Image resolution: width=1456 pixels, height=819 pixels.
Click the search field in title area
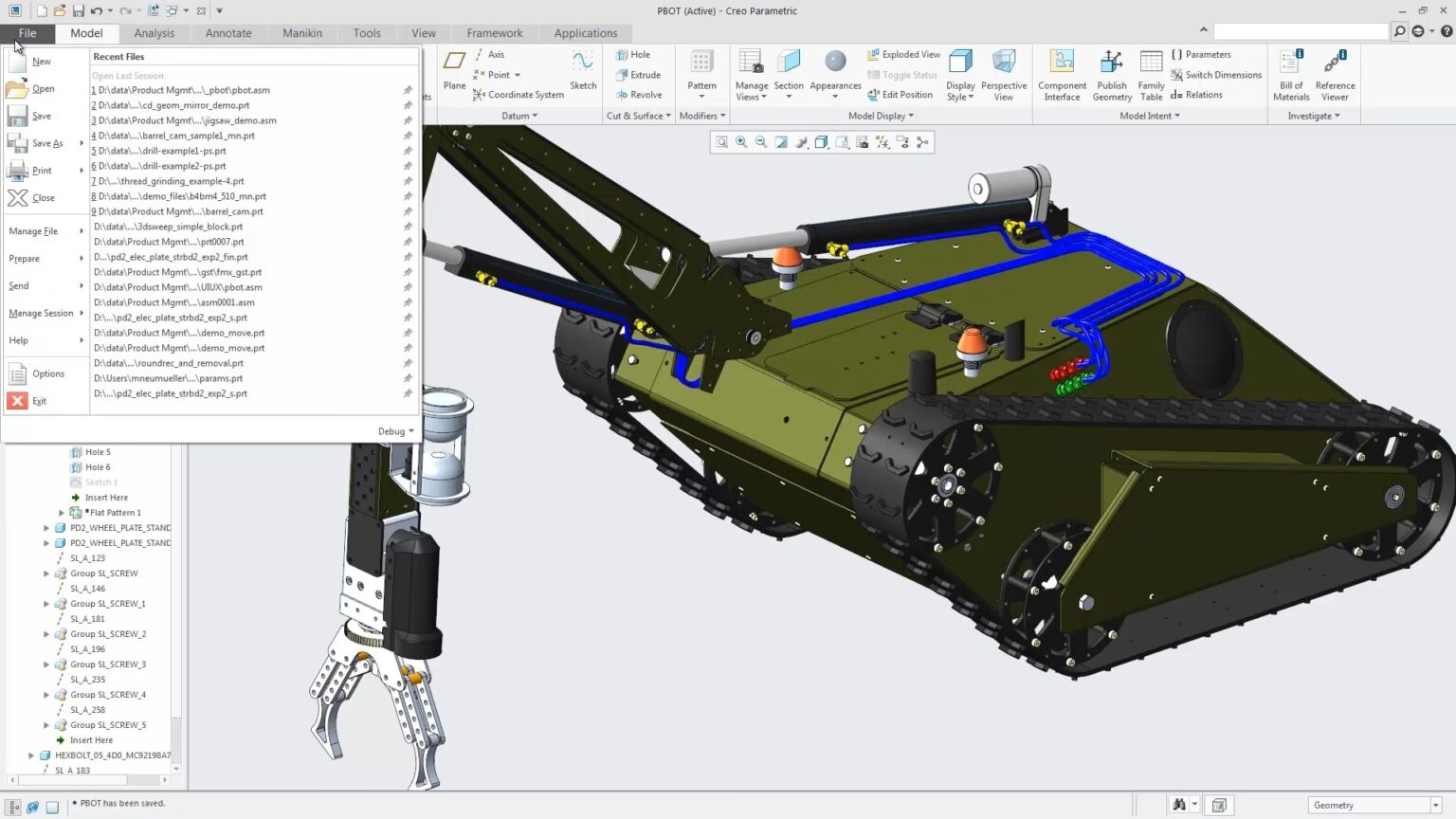pos(1300,31)
